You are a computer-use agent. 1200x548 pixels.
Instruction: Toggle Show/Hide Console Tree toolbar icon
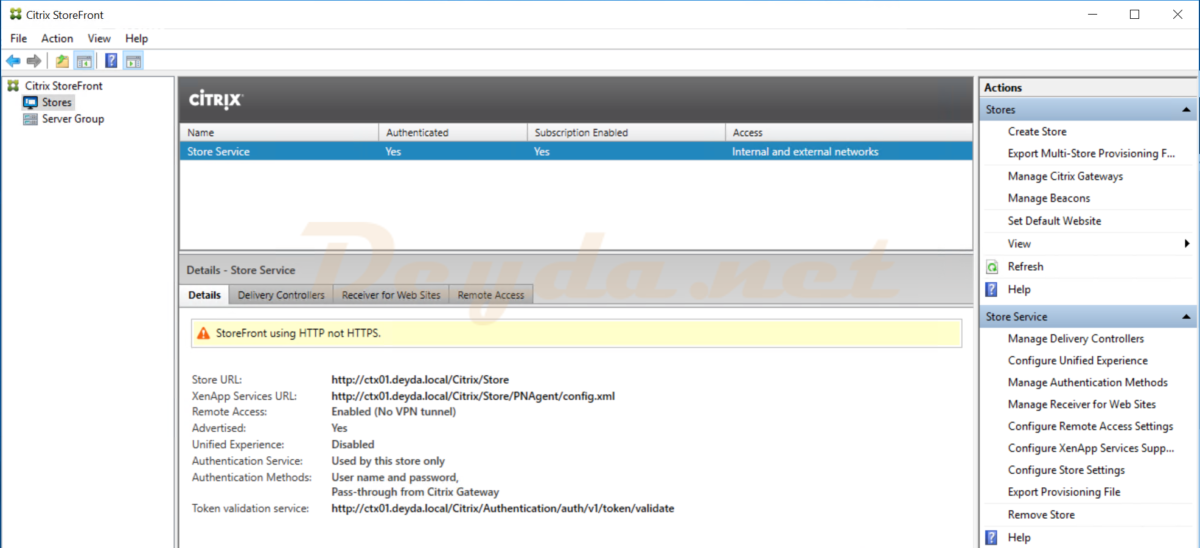[x=85, y=61]
